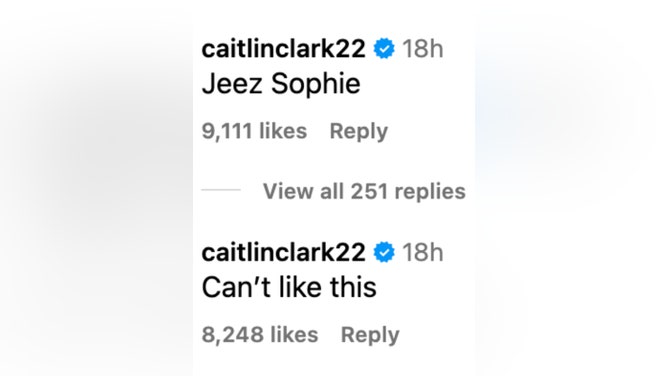Viewport: 668px width, 376px height.
Task: Click the word 'replies' in View all link
Action: [430, 192]
